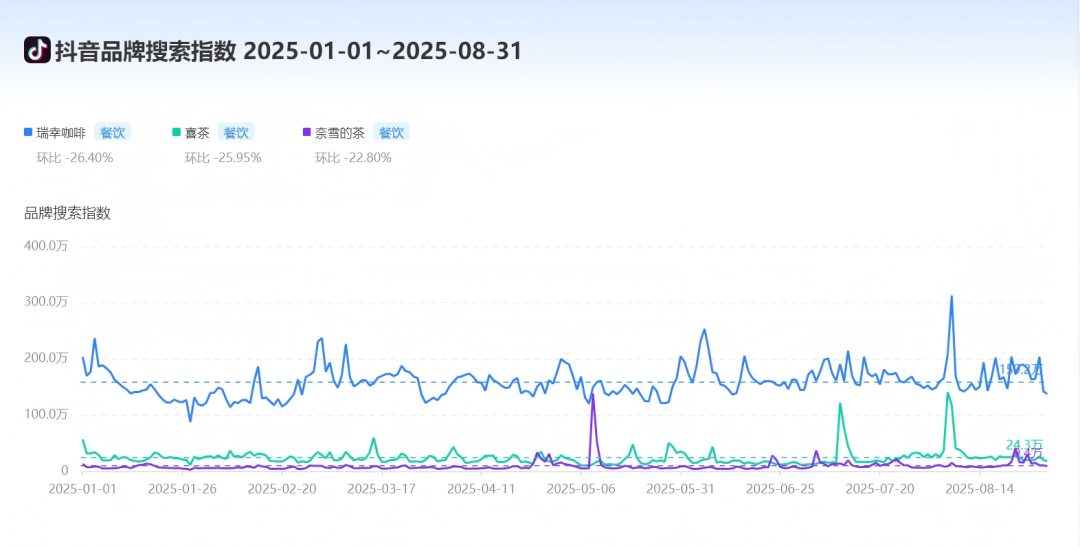Screen dimensions: 1080x547
Task: Click the 餐饮 tag next to 瑞幸咖啡
Action: point(112,132)
